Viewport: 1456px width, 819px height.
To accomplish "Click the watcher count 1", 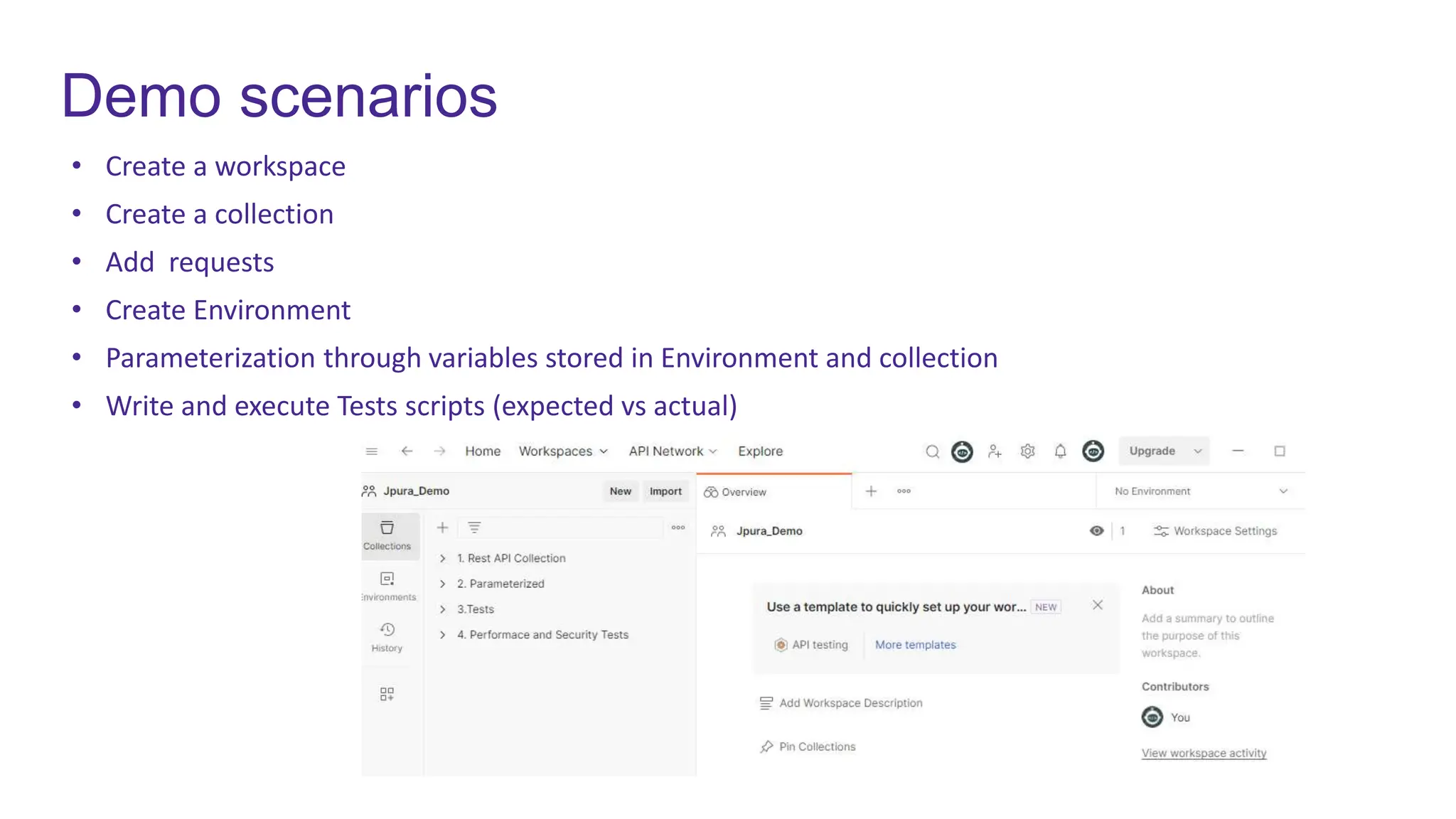I will (1123, 531).
